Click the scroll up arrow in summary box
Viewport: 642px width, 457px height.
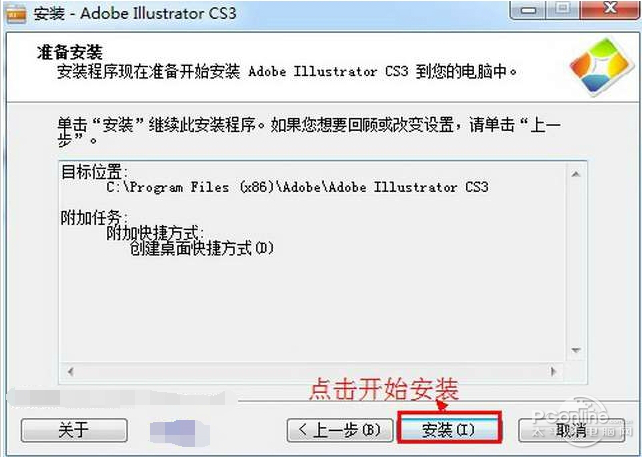[x=576, y=174]
